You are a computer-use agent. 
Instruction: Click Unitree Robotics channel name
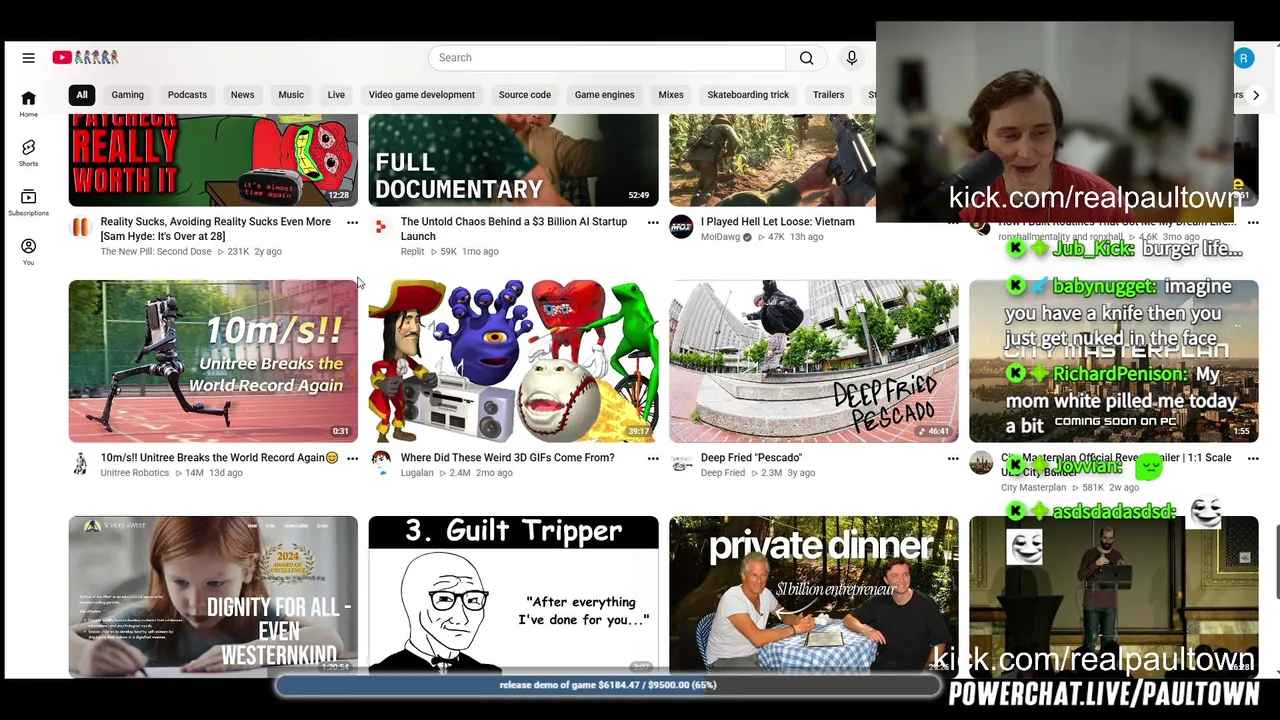135,473
